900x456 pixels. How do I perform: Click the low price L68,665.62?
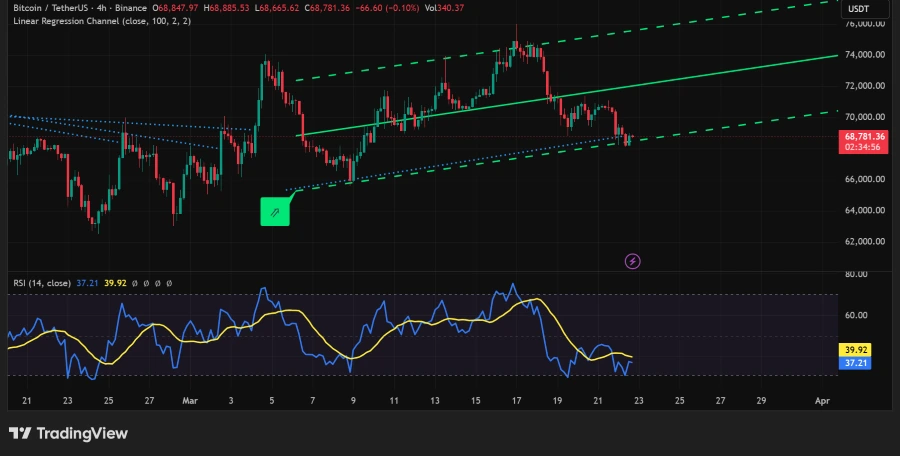click(x=277, y=8)
